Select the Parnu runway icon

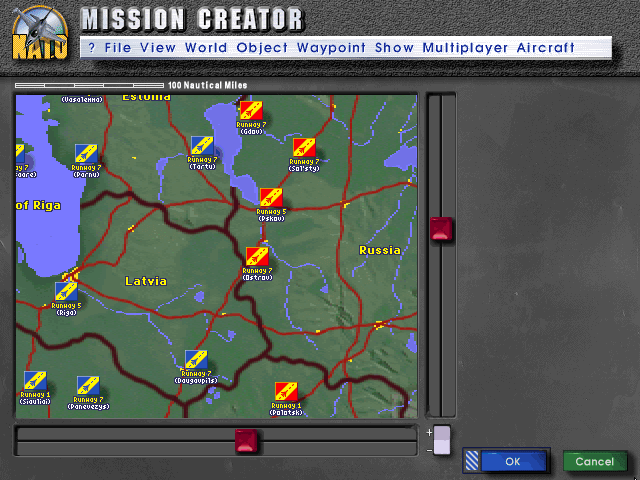[x=87, y=154]
